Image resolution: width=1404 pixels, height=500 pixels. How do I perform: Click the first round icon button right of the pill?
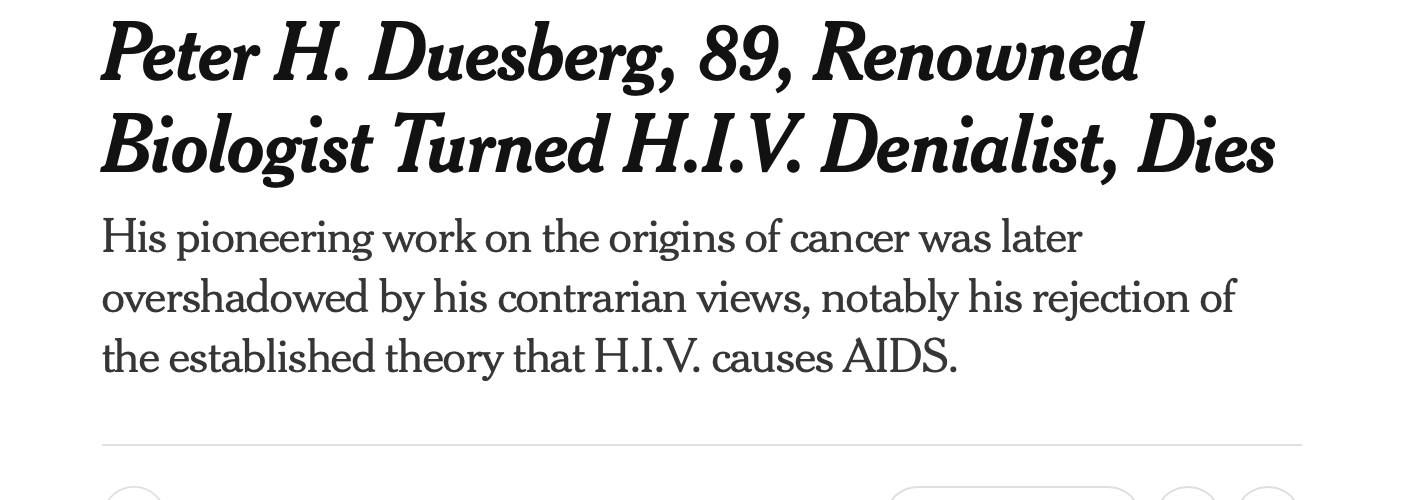click(x=1187, y=494)
